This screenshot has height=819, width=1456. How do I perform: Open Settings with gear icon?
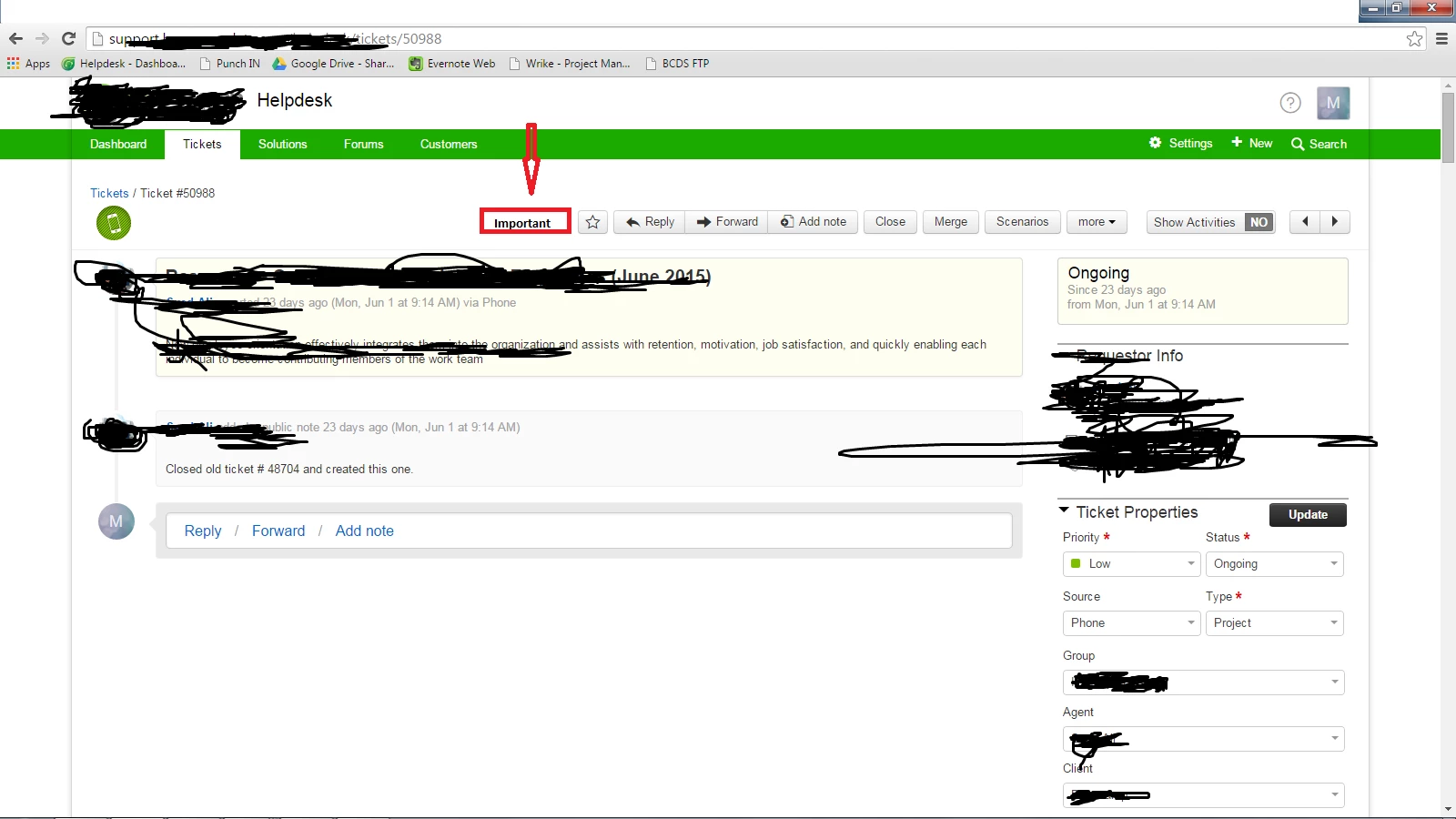tap(1181, 143)
